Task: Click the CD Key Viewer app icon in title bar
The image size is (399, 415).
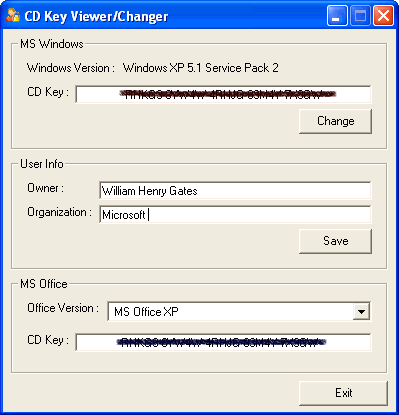Action: tap(13, 16)
